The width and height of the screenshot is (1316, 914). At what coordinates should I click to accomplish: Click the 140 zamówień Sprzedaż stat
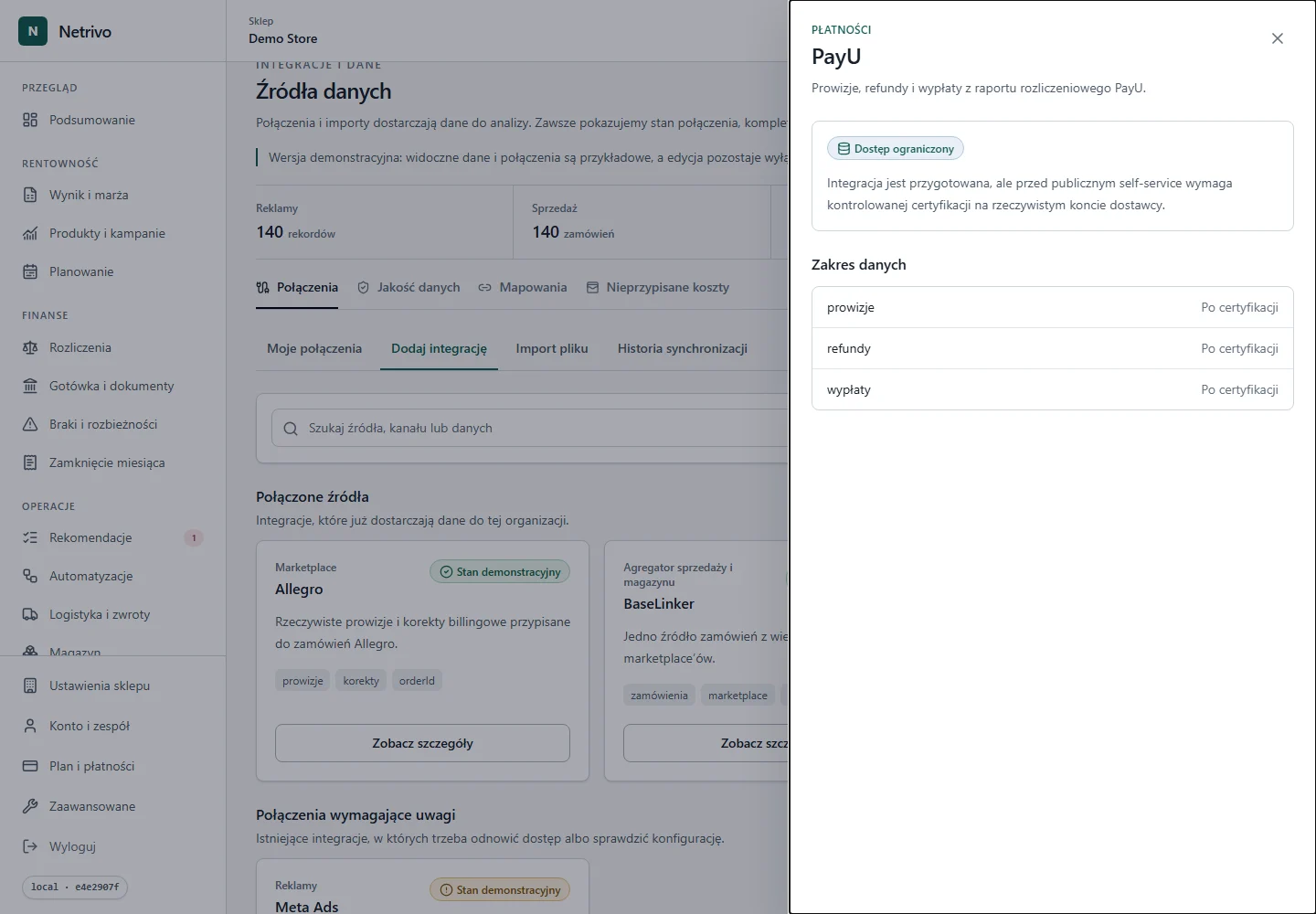coord(573,232)
